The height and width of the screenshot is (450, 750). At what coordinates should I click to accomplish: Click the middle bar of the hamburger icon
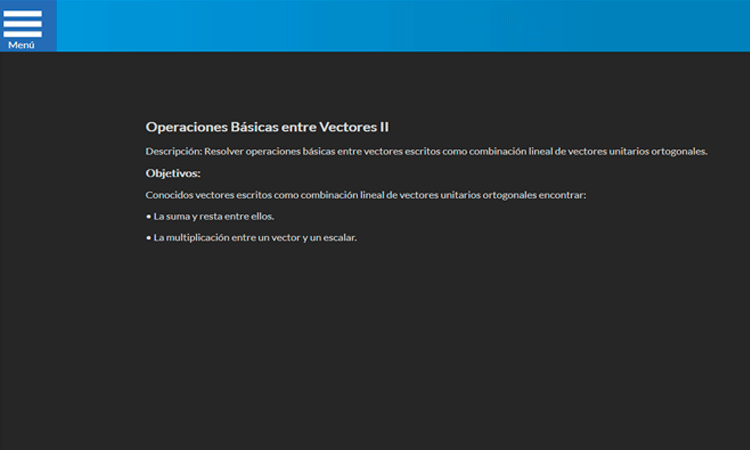(x=23, y=24)
